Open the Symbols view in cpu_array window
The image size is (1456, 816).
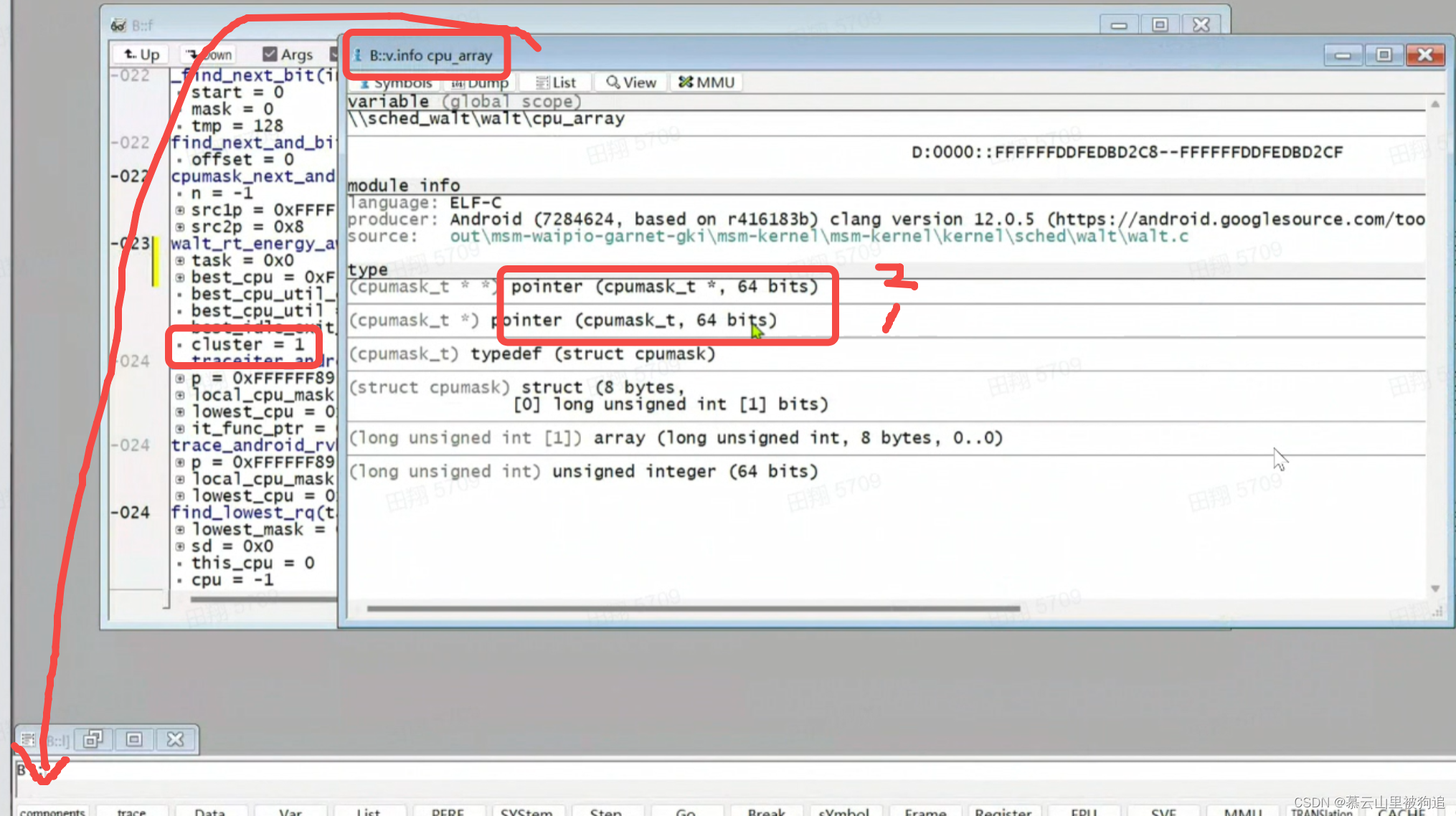tap(395, 82)
